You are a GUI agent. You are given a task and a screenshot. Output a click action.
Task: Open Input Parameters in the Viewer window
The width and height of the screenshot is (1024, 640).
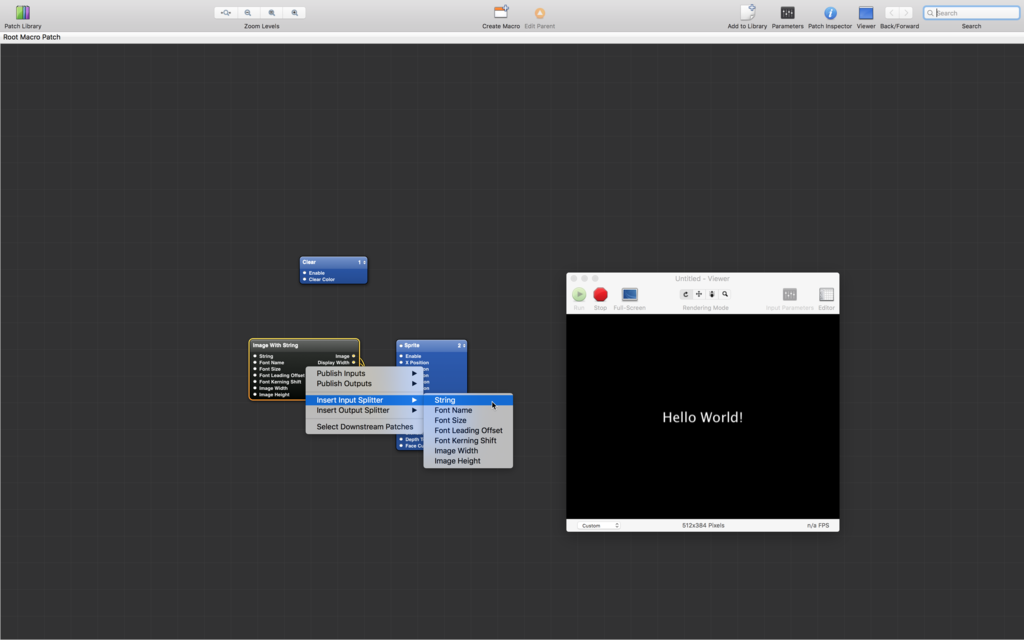coord(790,295)
